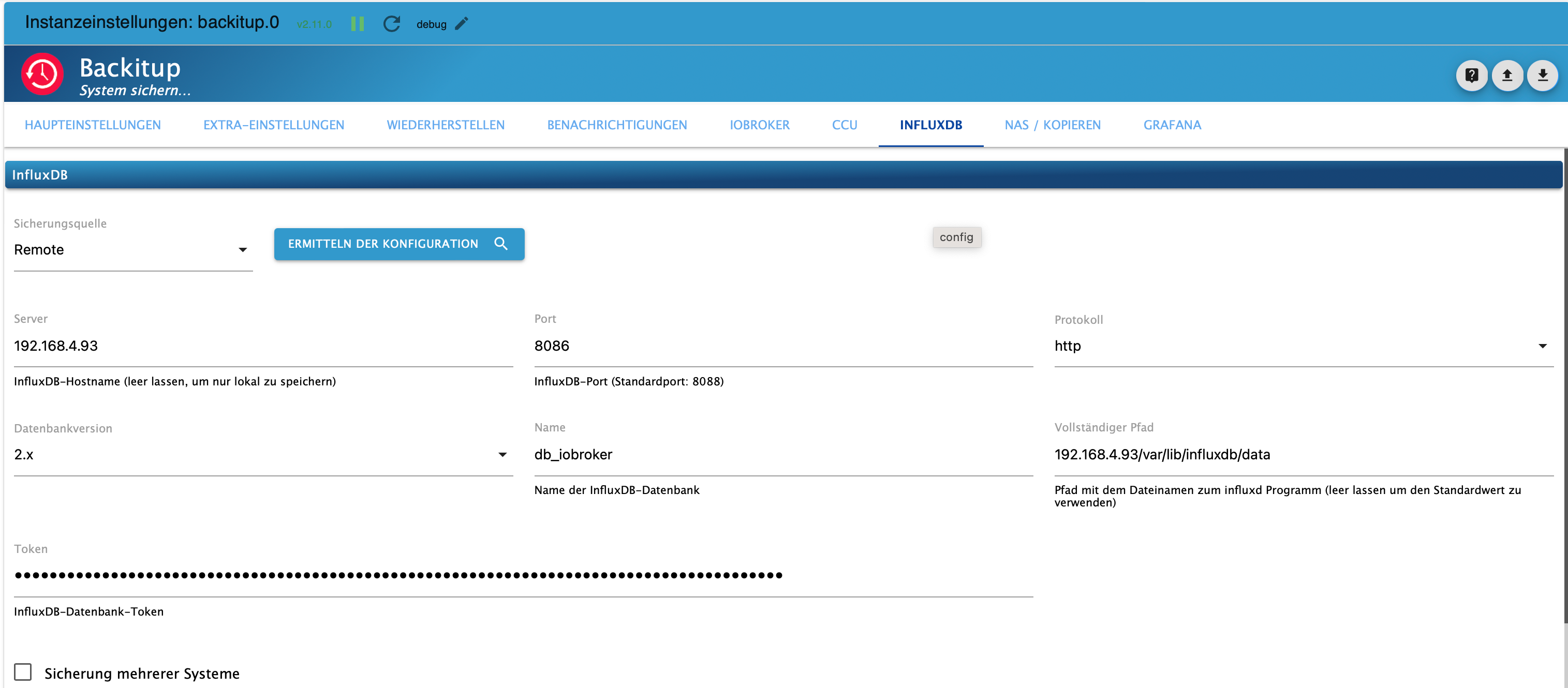
Task: Switch to the Haupteinstellungen tab
Action: coord(93,125)
